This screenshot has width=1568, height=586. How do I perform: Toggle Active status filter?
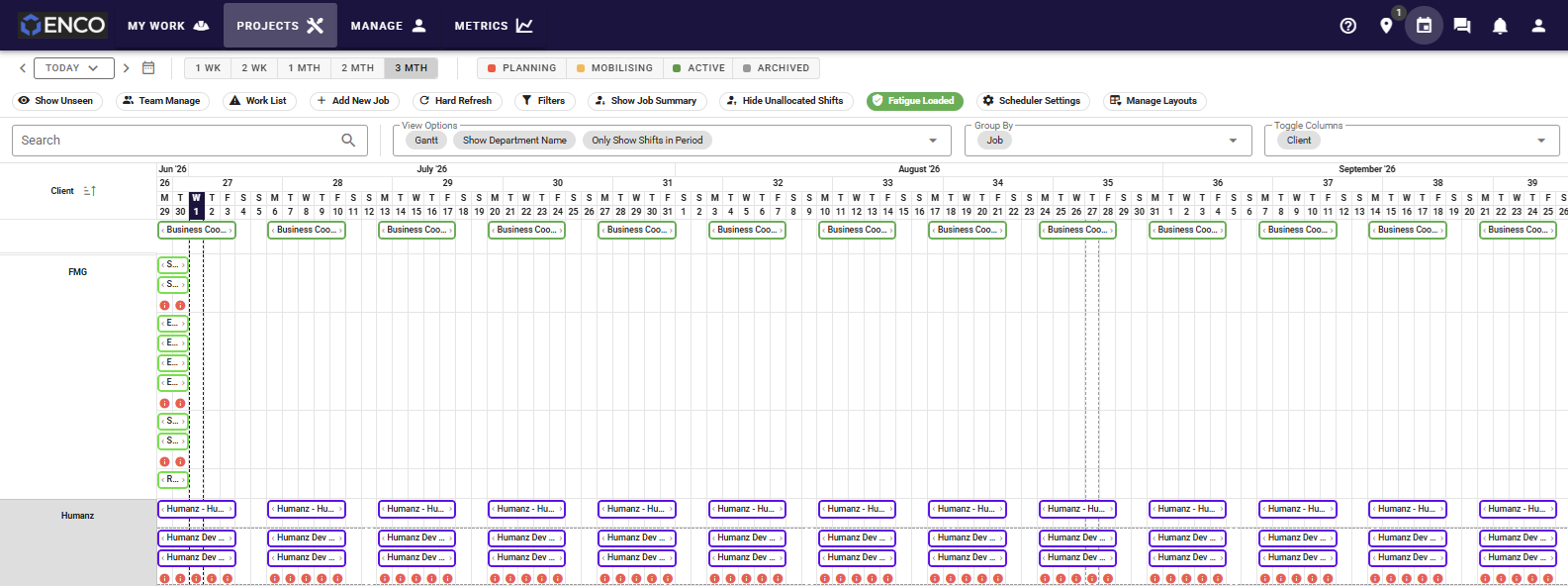(698, 68)
